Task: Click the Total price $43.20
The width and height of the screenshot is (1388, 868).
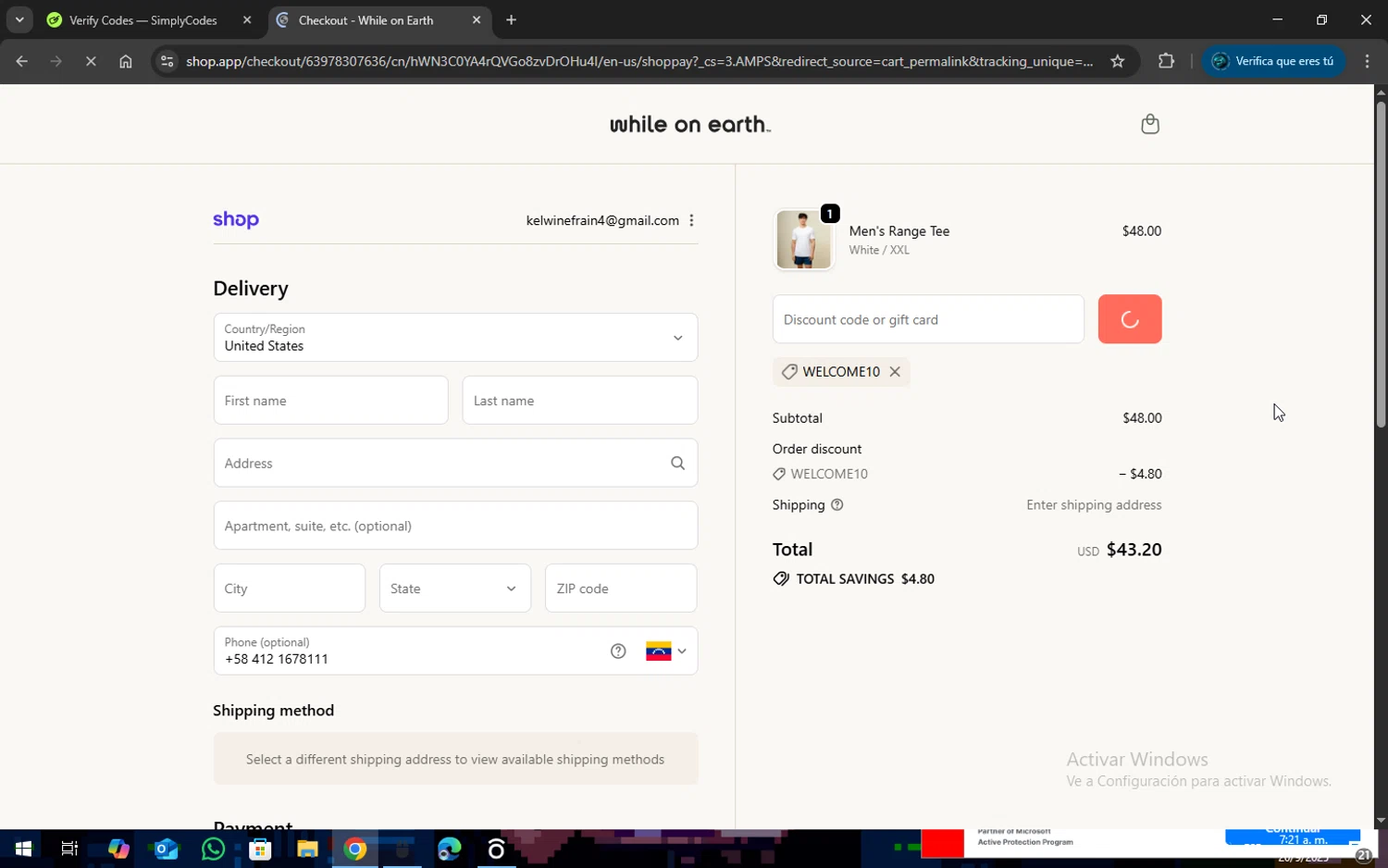Action: pos(1134,550)
